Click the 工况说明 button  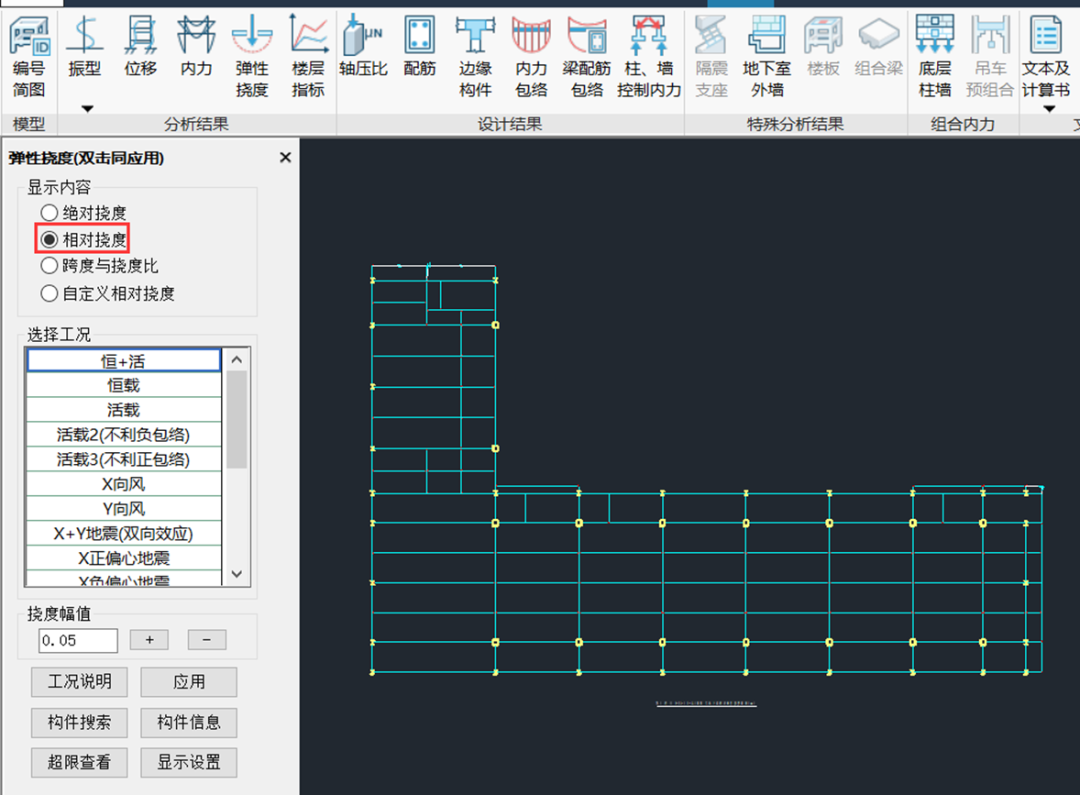coord(79,682)
